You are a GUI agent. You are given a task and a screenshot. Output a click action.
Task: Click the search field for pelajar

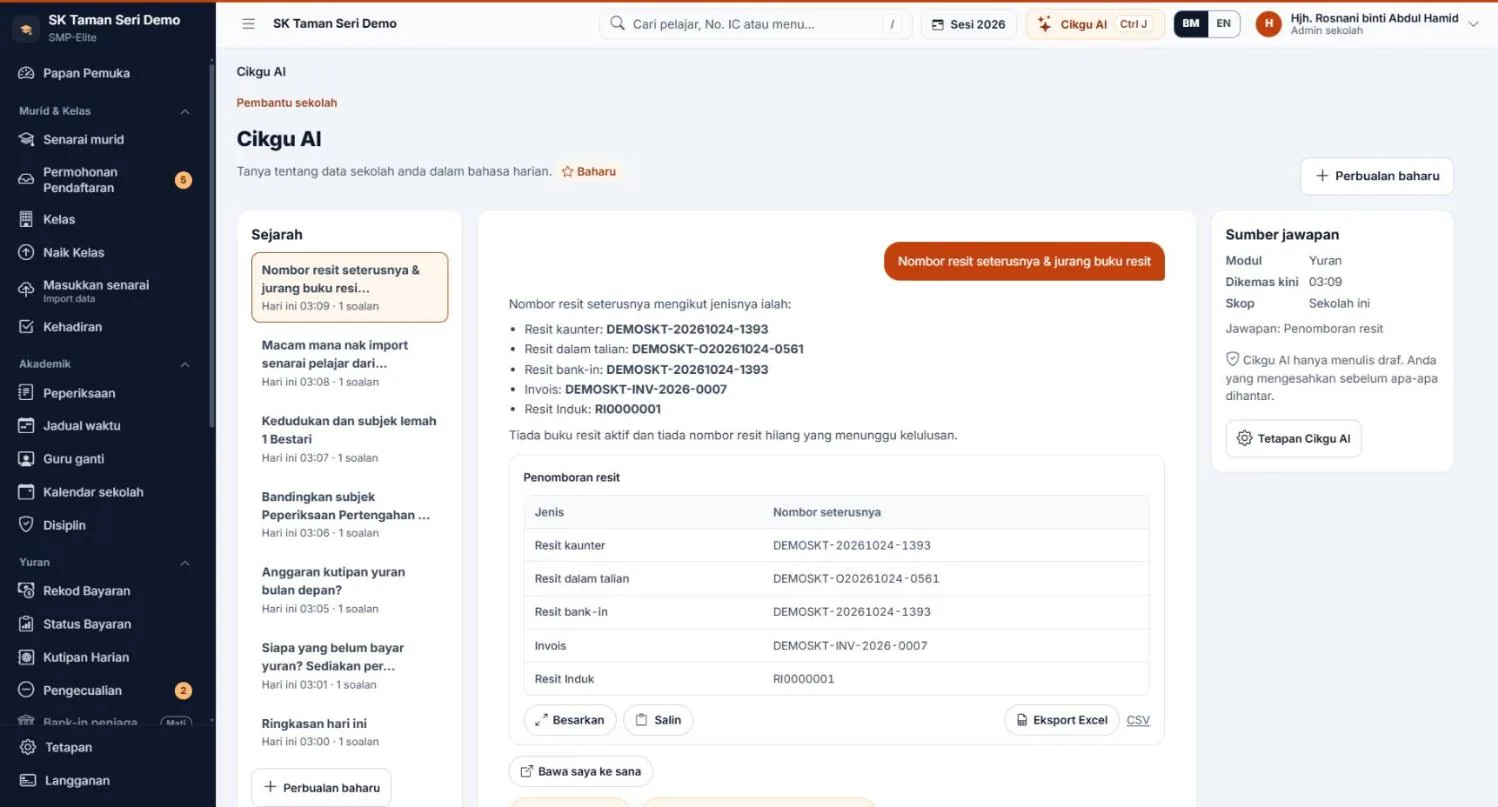(755, 24)
